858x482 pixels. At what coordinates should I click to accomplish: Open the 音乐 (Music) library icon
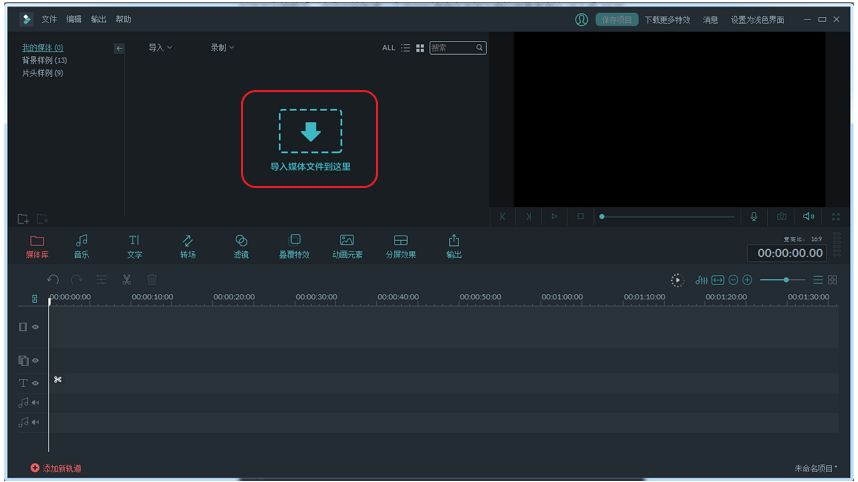pyautogui.click(x=81, y=246)
